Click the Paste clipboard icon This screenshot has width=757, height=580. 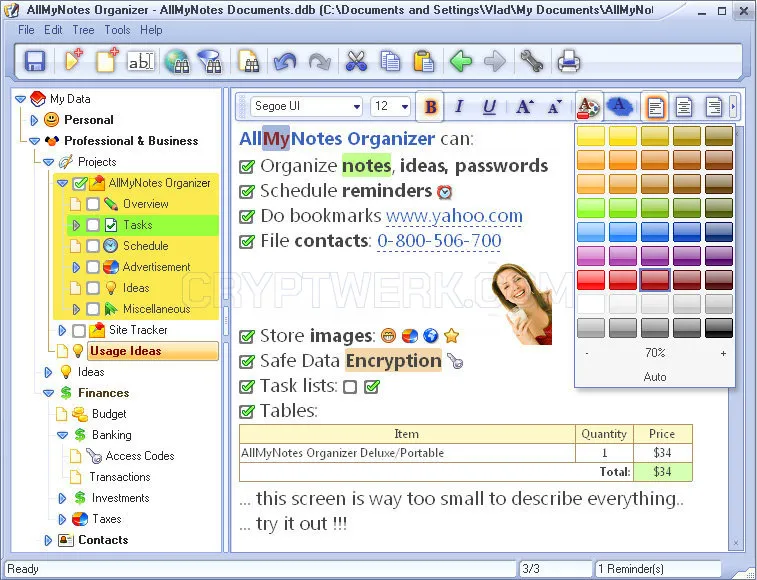[423, 62]
